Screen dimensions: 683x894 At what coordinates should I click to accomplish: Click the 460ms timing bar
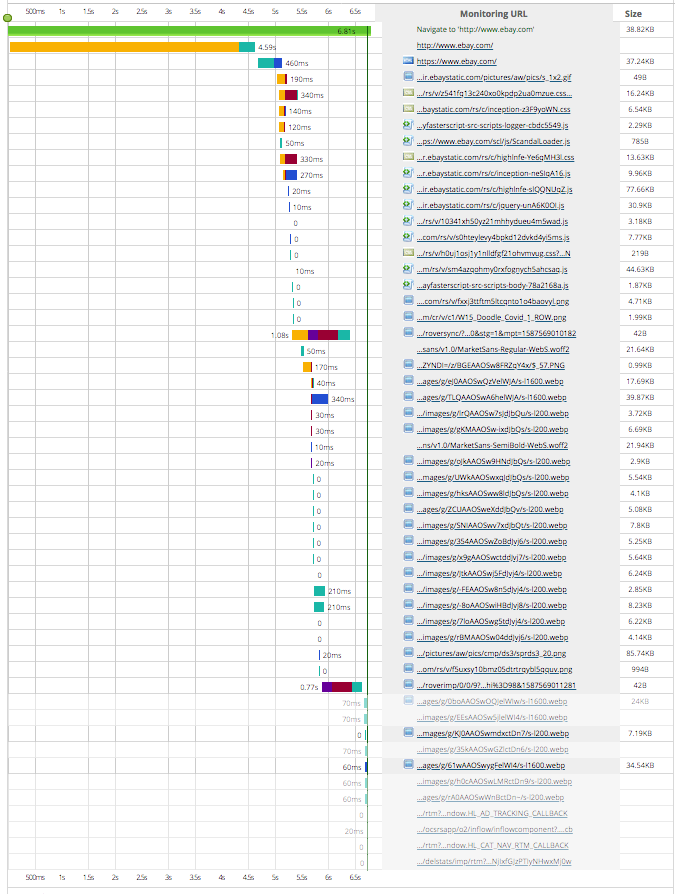[x=270, y=63]
